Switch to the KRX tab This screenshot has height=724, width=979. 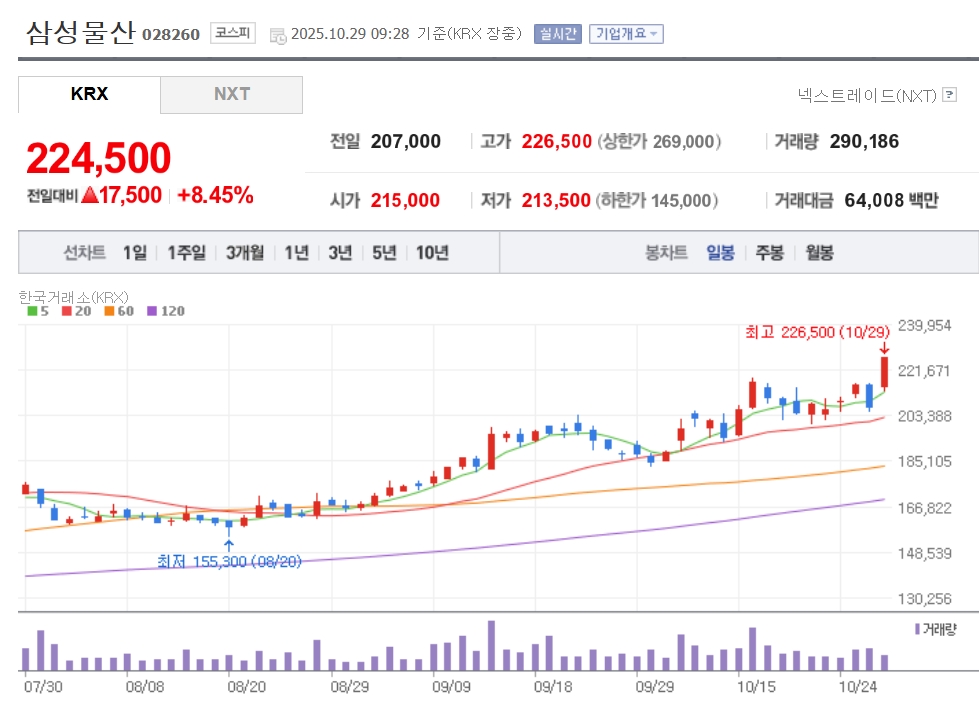tap(89, 95)
